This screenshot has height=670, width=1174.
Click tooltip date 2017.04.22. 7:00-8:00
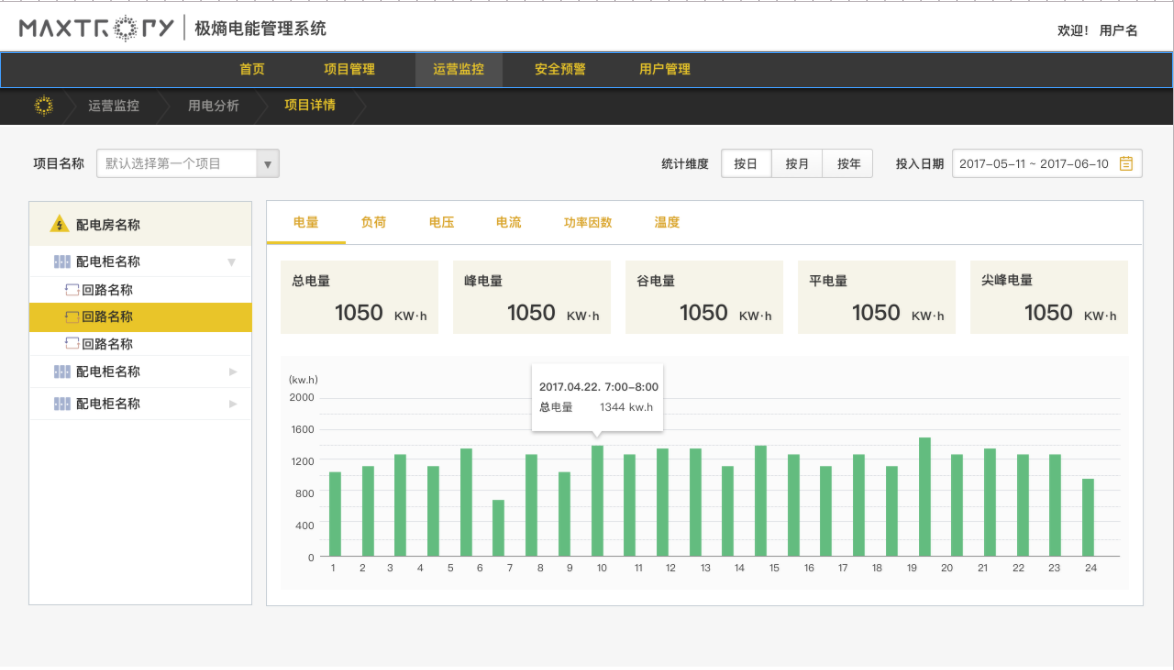tap(599, 387)
